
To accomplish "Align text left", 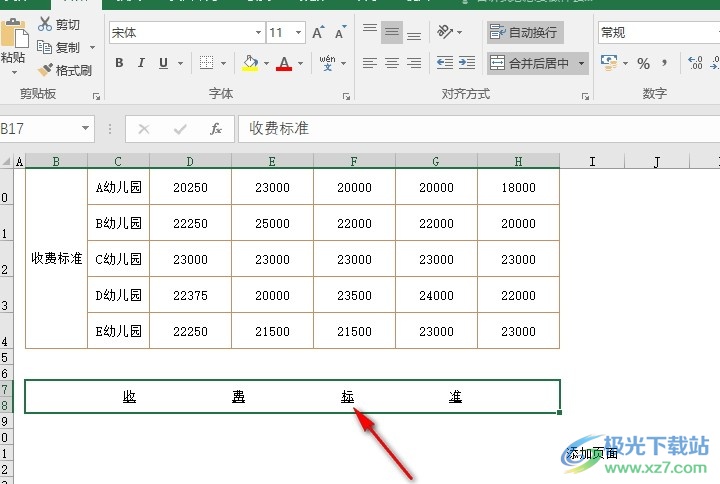I will pos(370,63).
